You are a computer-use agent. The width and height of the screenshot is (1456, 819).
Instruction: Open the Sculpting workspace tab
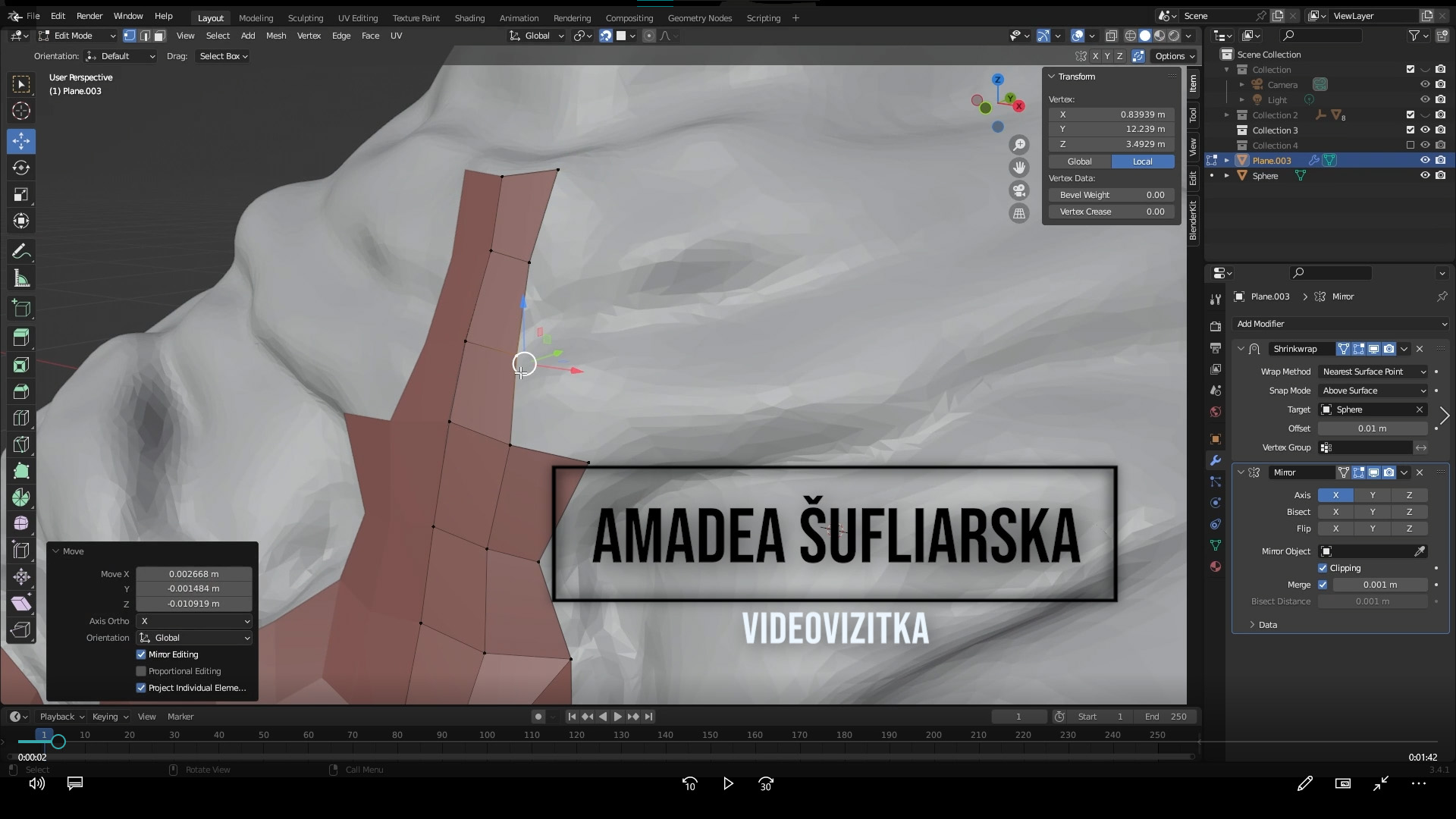(x=305, y=17)
